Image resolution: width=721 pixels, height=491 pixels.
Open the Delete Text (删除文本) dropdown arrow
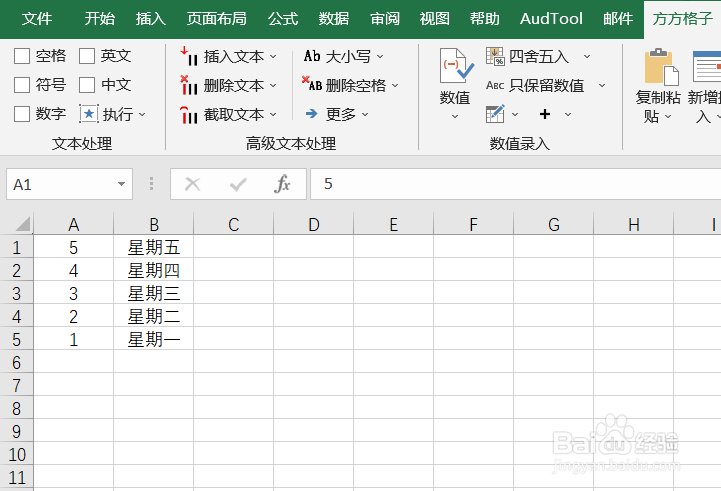[x=273, y=86]
